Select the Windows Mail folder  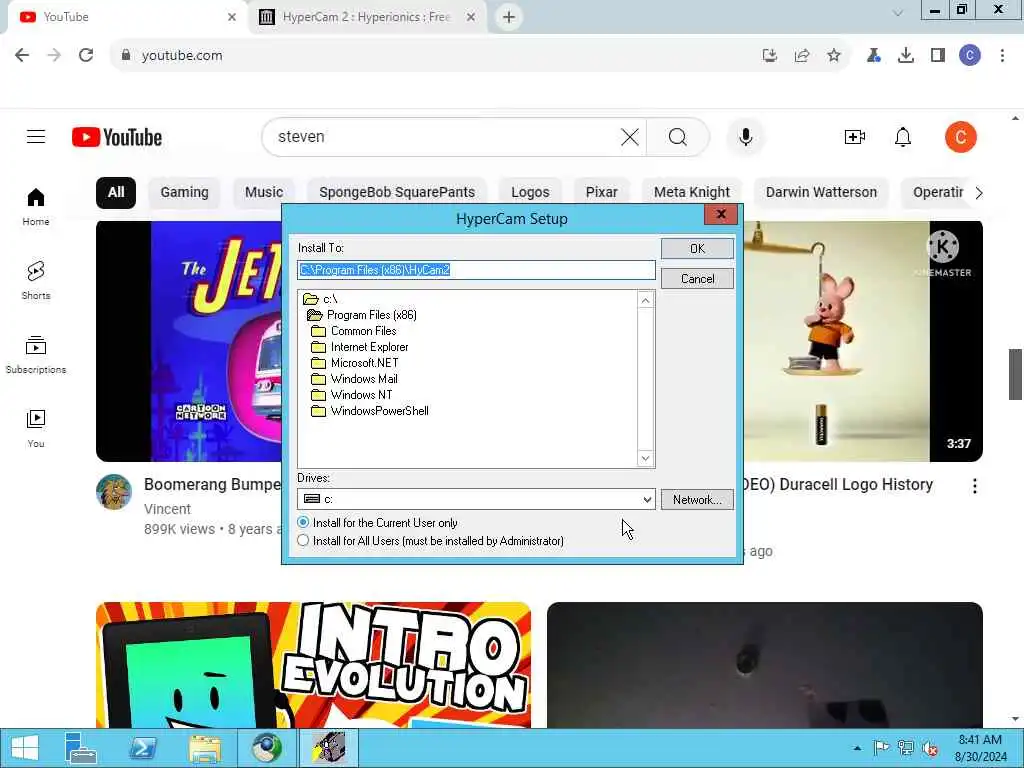coord(355,379)
